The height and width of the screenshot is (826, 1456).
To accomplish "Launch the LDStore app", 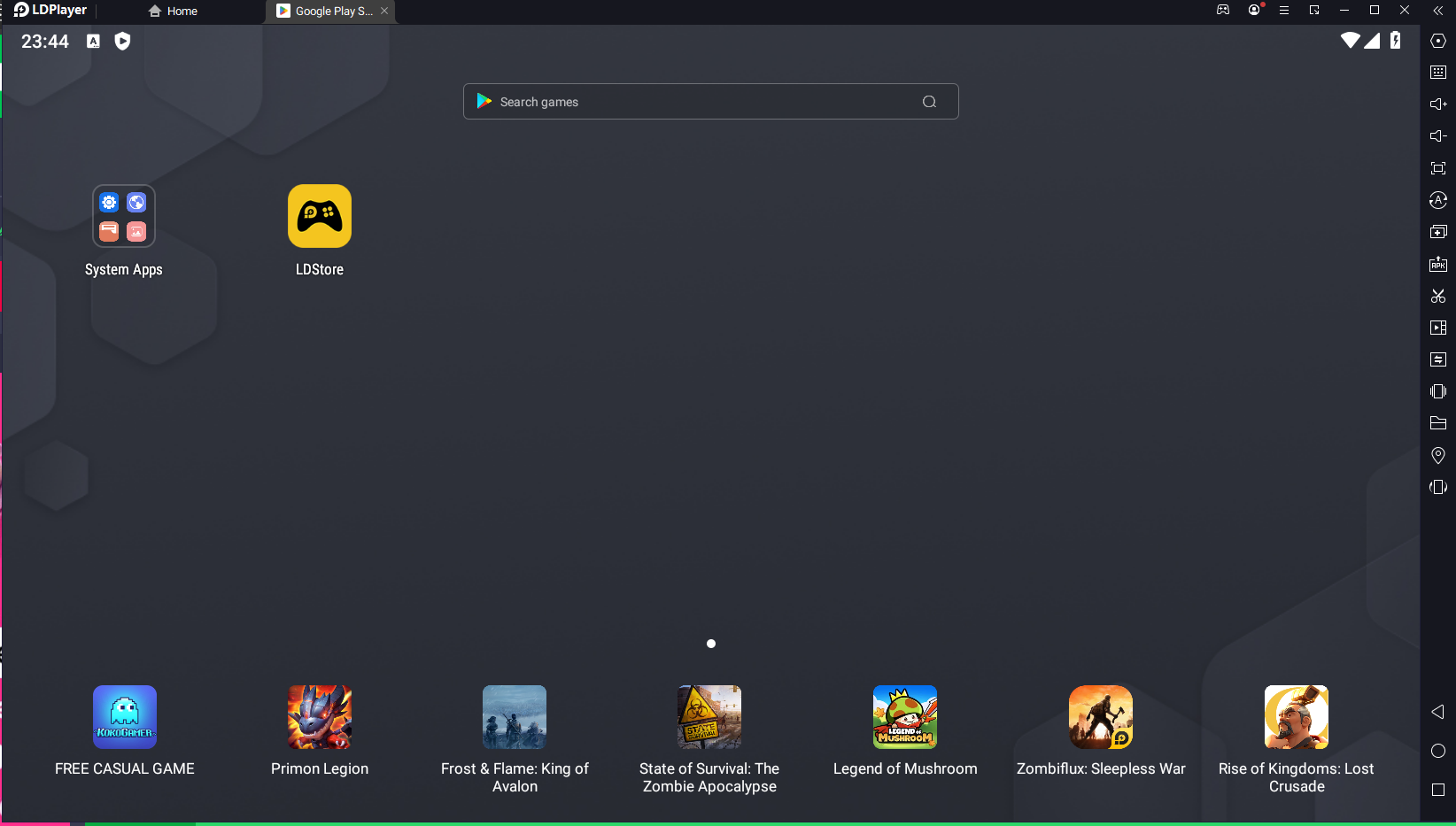I will pyautogui.click(x=320, y=216).
